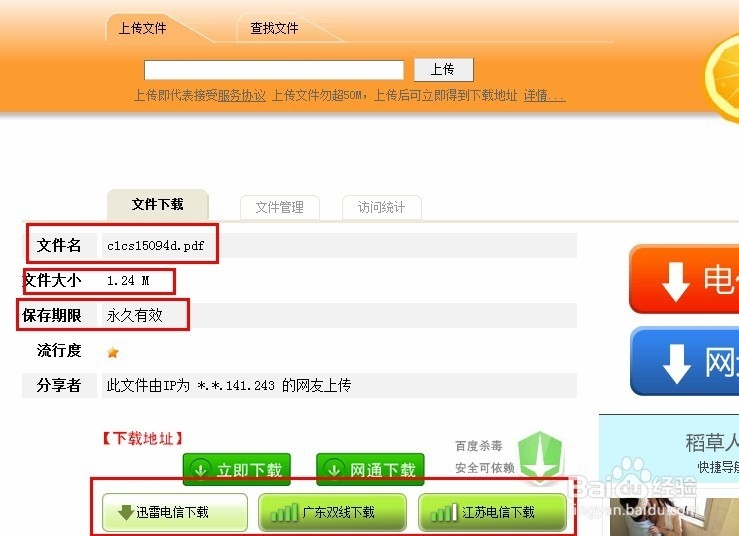Click the green Baidu antivirus shield icon
The image size is (739, 536).
540,456
